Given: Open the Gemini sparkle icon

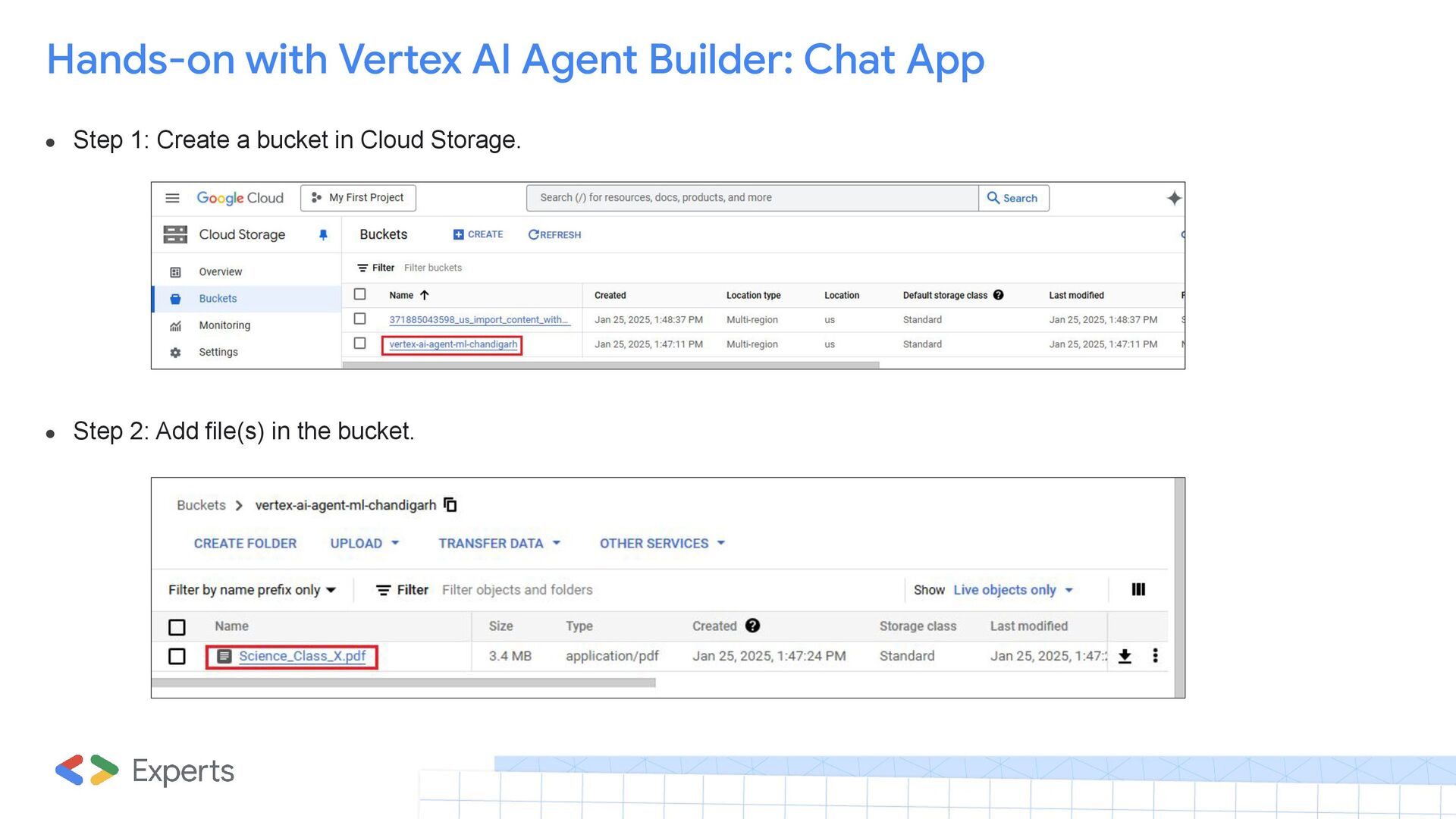Looking at the screenshot, I should pos(1174,198).
